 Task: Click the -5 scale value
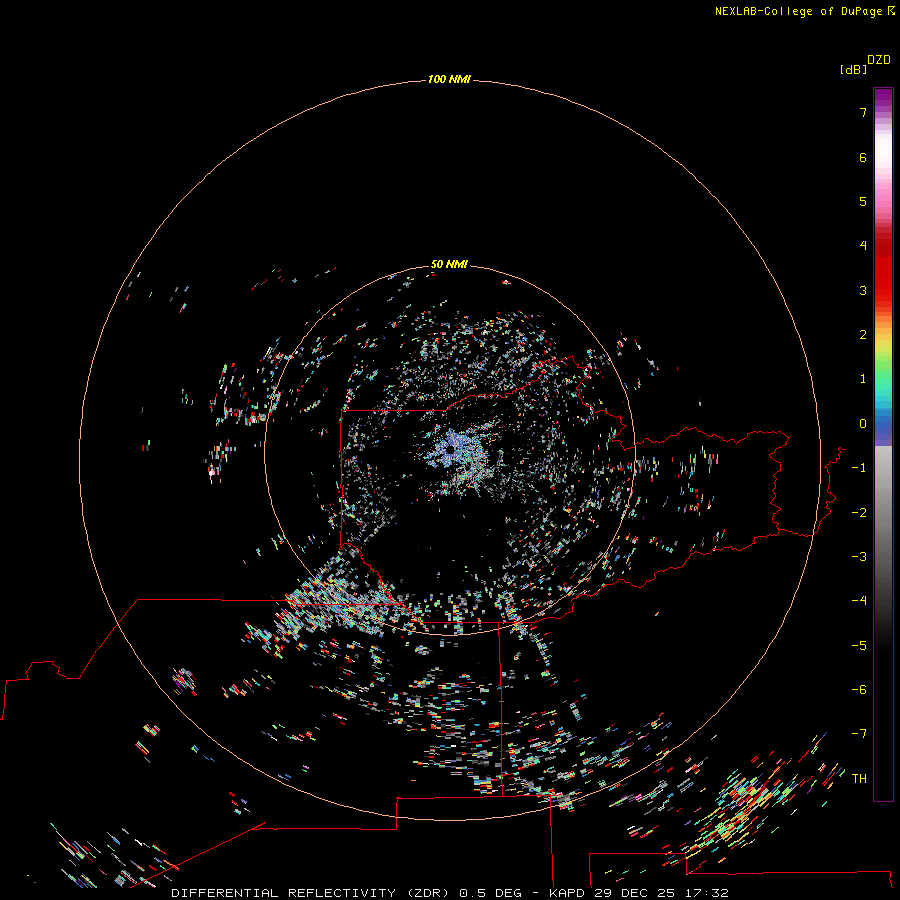(859, 646)
